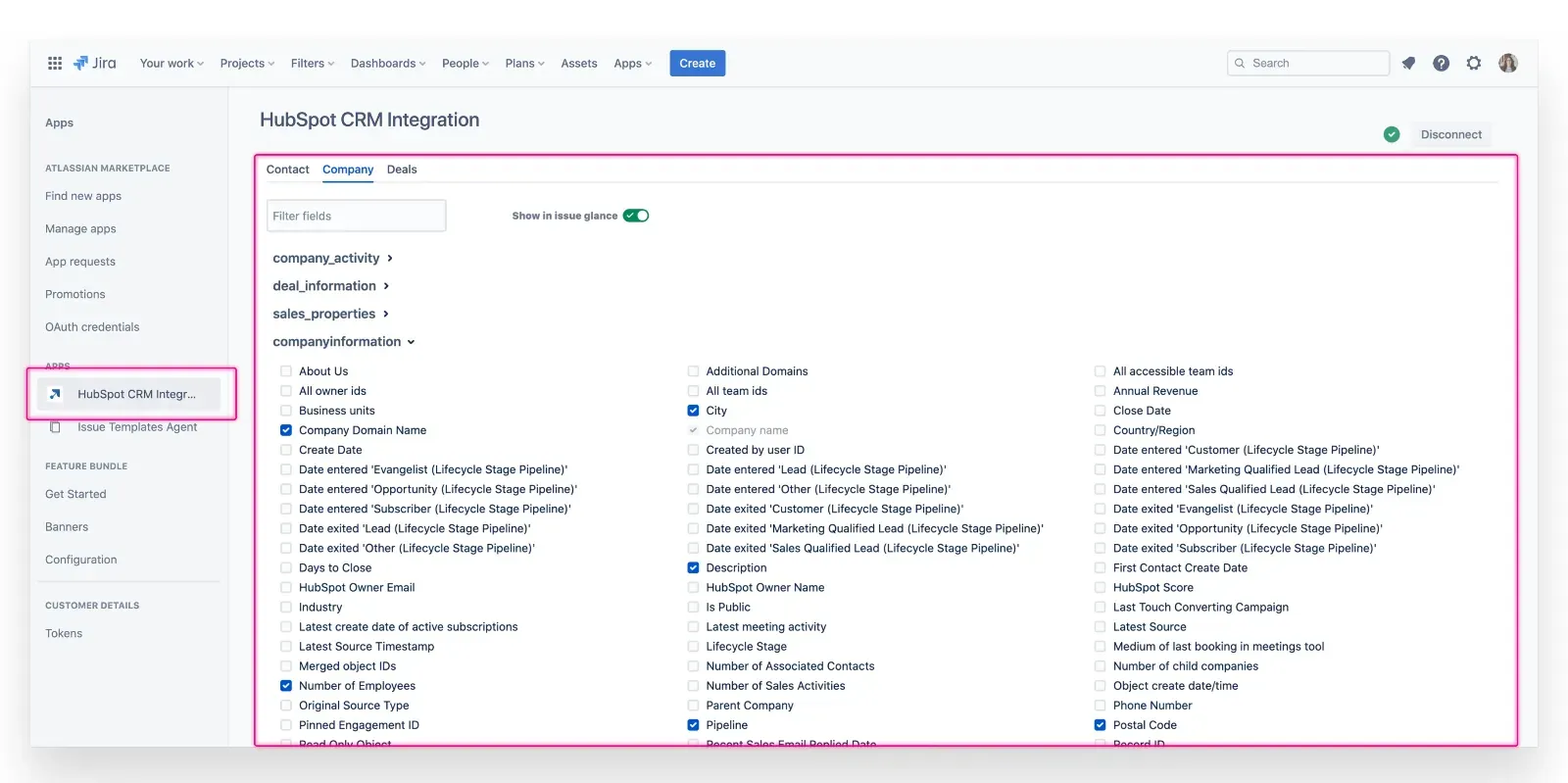Click the blue Create button
Viewport: 1568px width, 783px height.
point(697,63)
